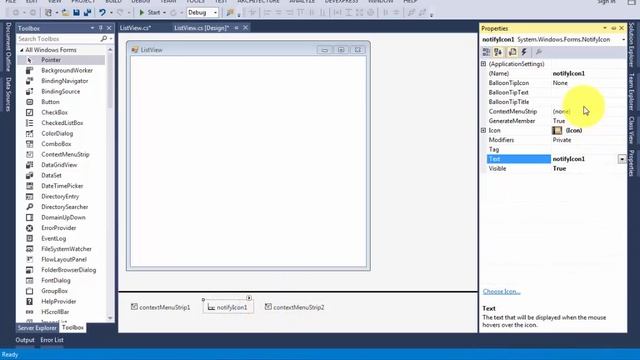Click the Open File folder icon in the toolbar
This screenshot has width=640, height=360.
pos(65,13)
